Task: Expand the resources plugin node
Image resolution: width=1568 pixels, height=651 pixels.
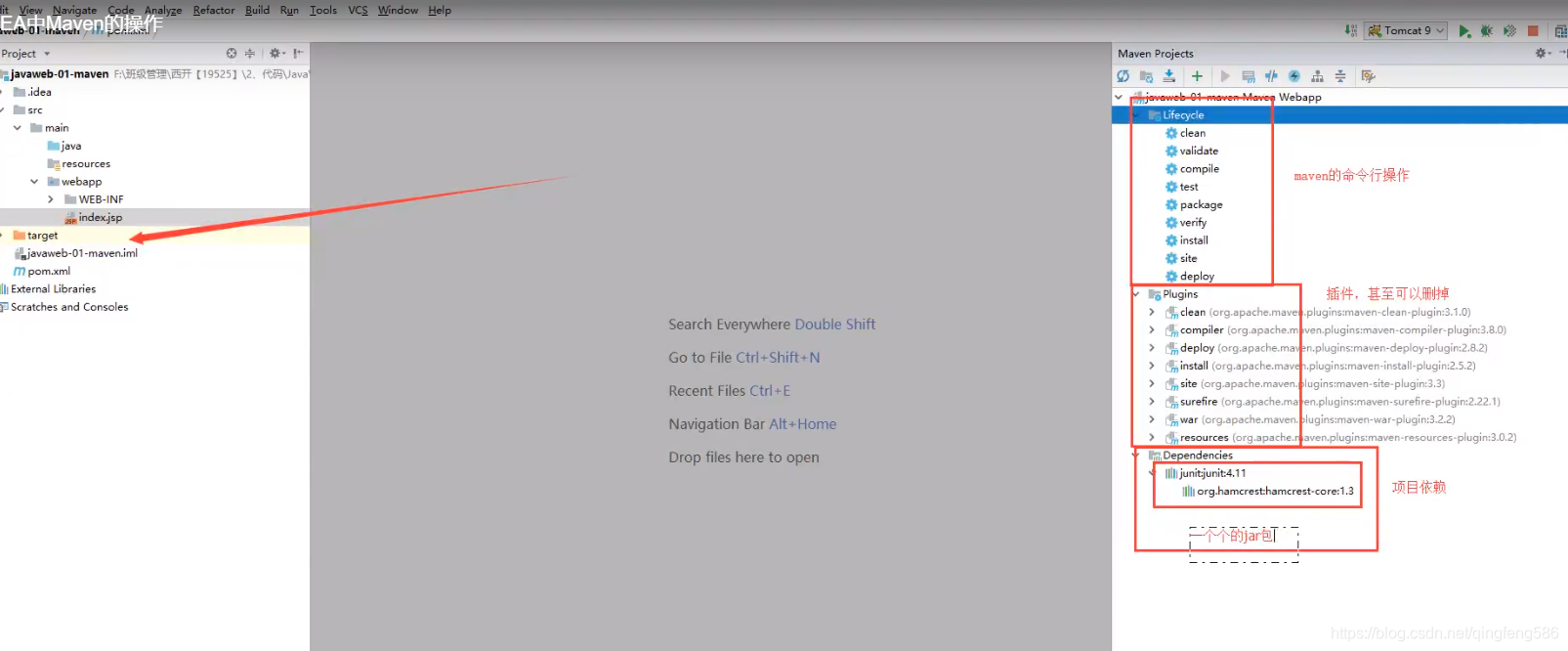Action: (x=1152, y=438)
